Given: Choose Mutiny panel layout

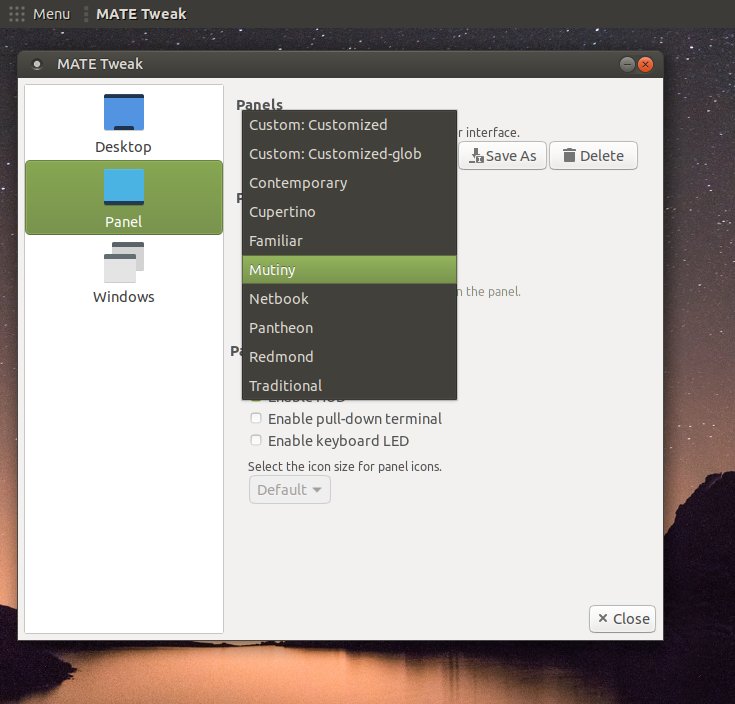Looking at the screenshot, I should [x=349, y=270].
